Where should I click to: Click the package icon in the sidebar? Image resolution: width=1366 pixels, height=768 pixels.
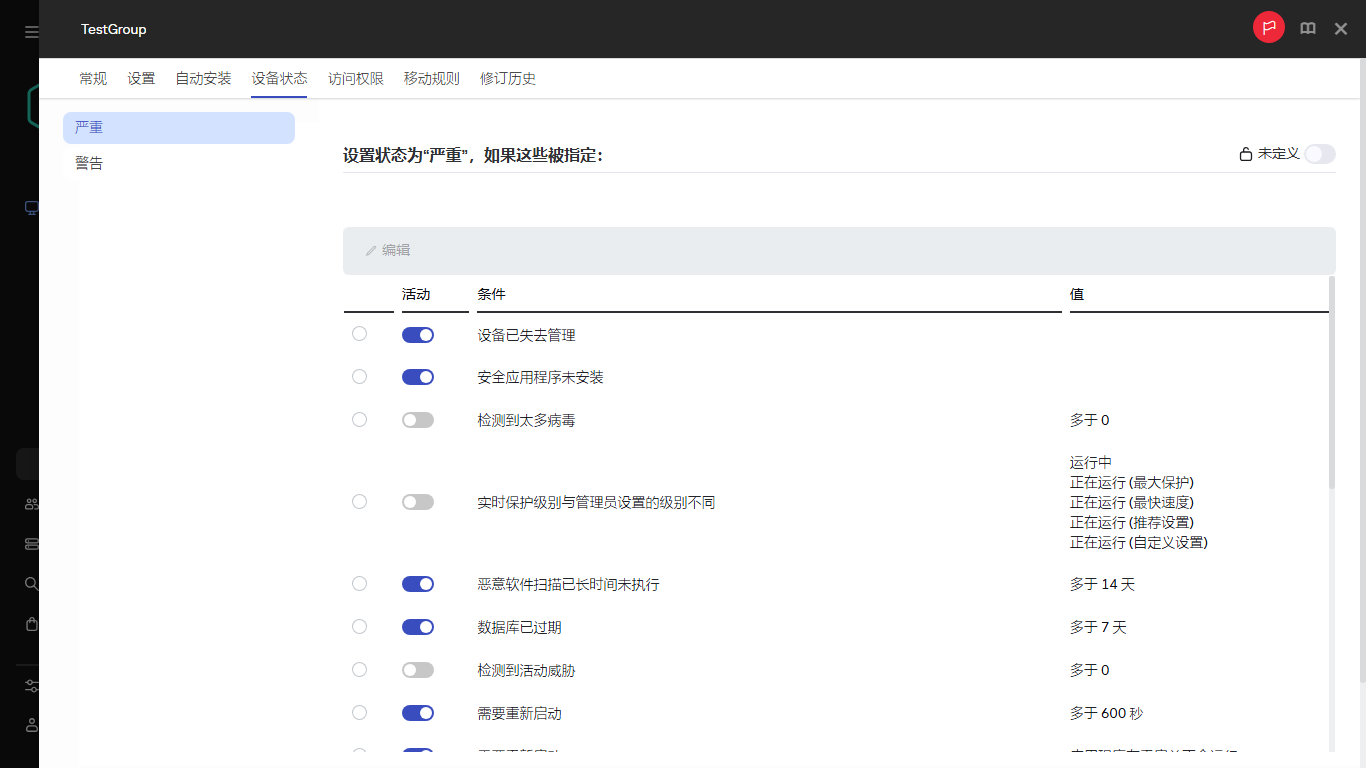click(x=30, y=623)
